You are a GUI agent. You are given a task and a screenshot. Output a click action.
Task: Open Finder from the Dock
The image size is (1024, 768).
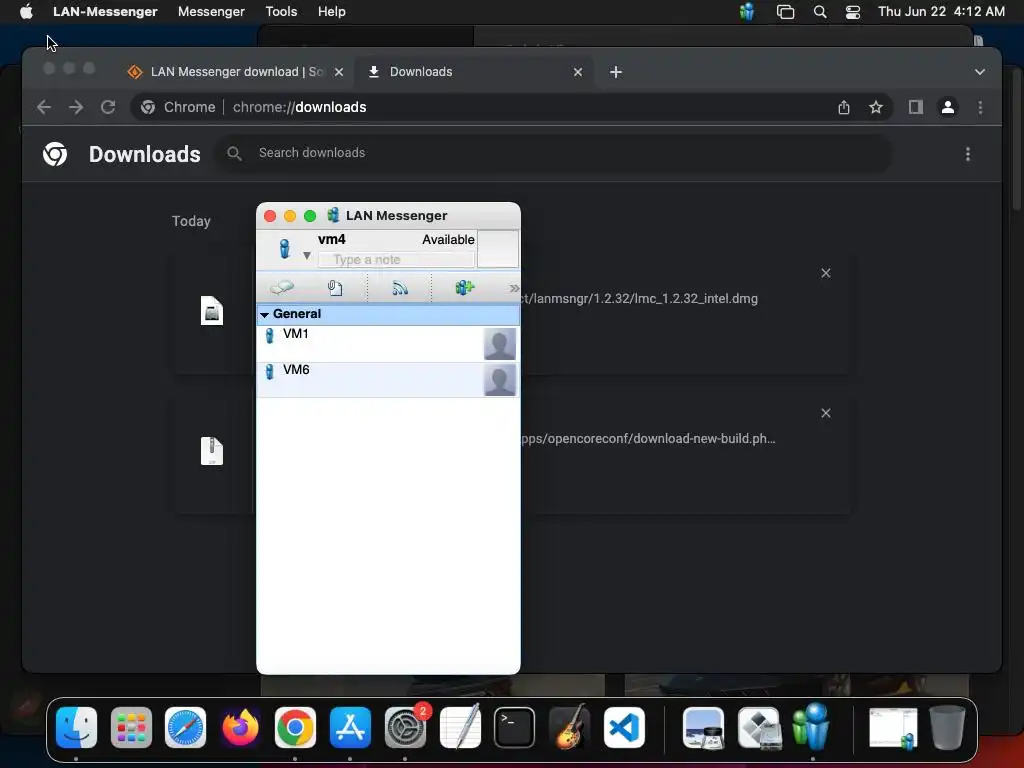click(76, 728)
